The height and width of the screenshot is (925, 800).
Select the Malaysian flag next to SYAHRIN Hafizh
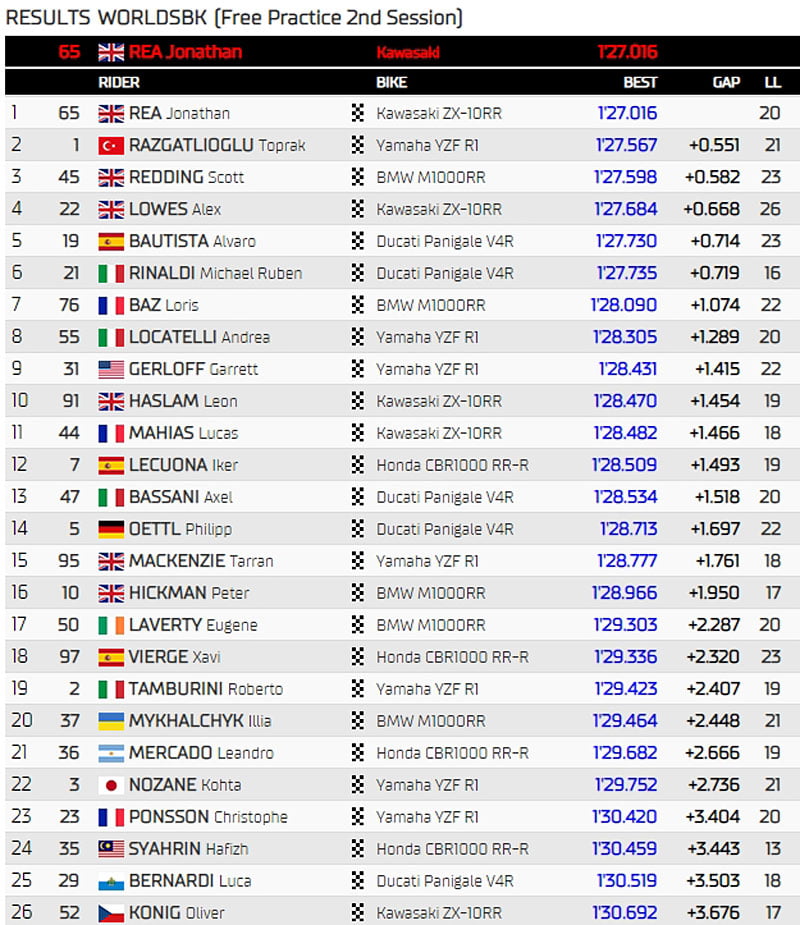pyautogui.click(x=110, y=849)
